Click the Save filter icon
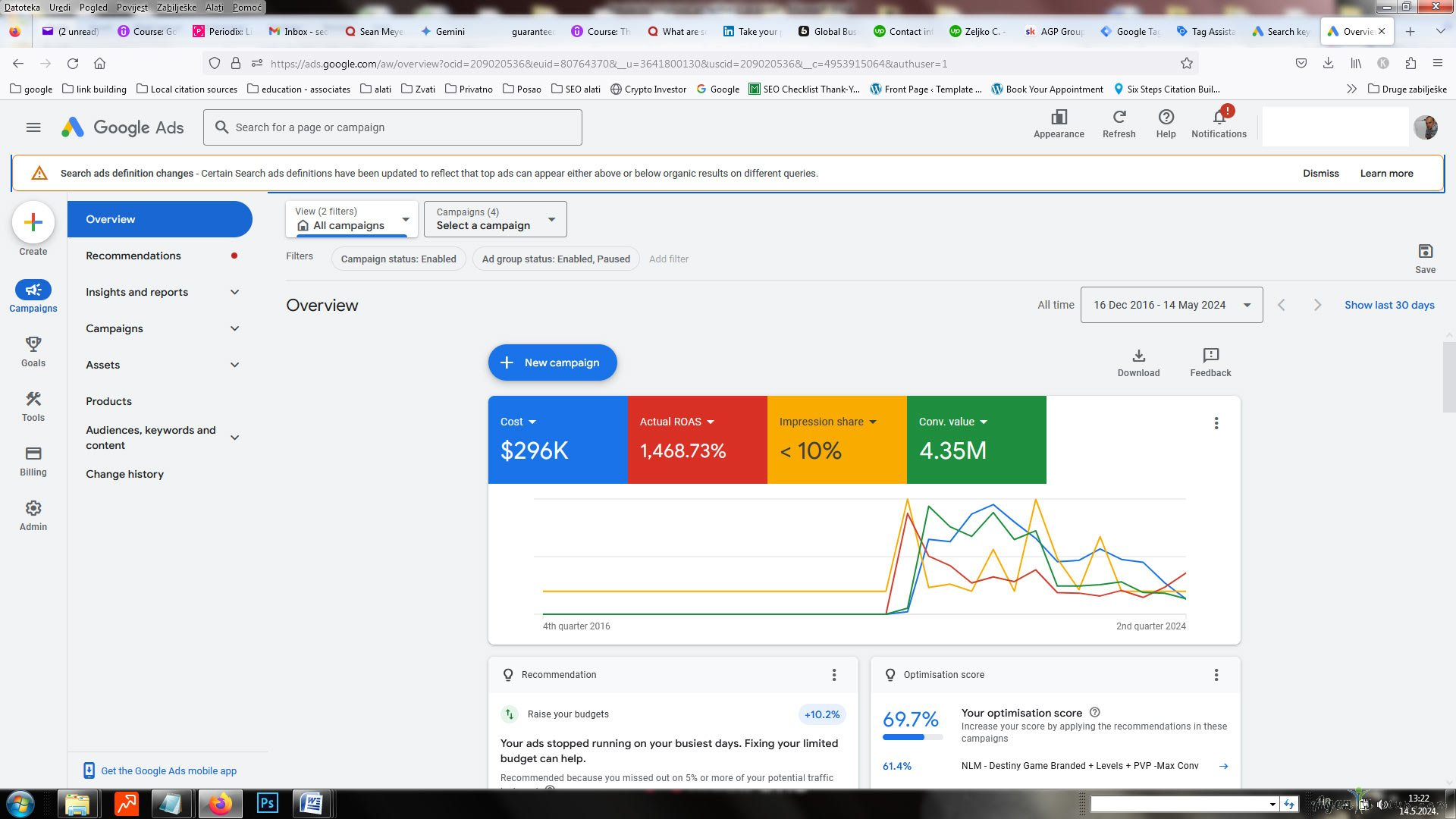Viewport: 1456px width, 819px height. pyautogui.click(x=1425, y=252)
